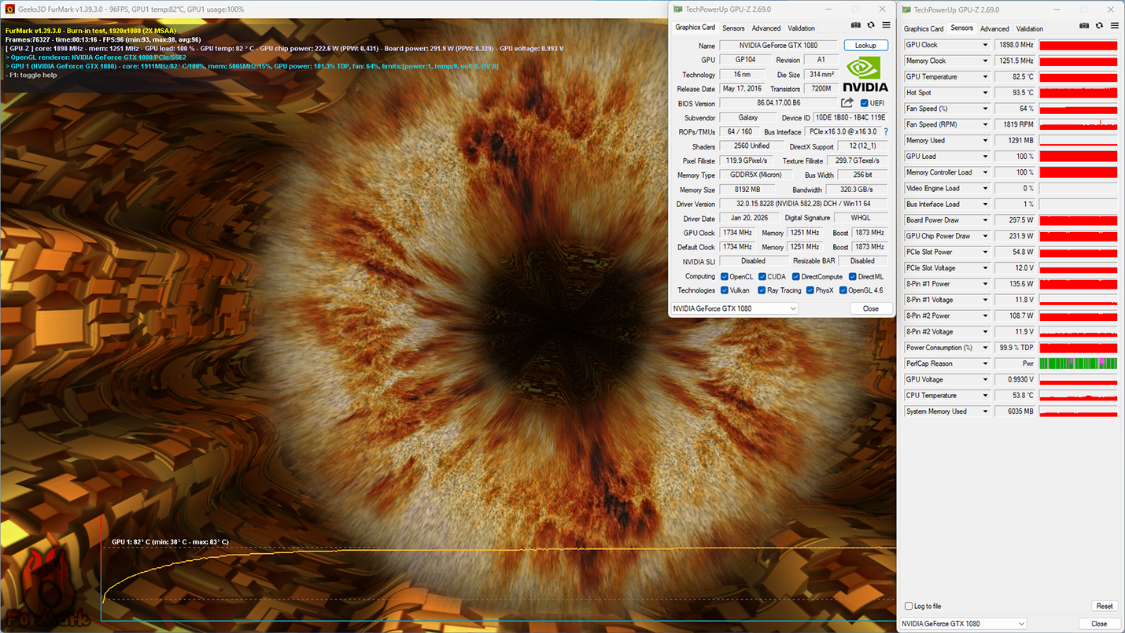Switch to Validation tab in Sensors window
Image resolution: width=1125 pixels, height=633 pixels.
tap(1030, 29)
